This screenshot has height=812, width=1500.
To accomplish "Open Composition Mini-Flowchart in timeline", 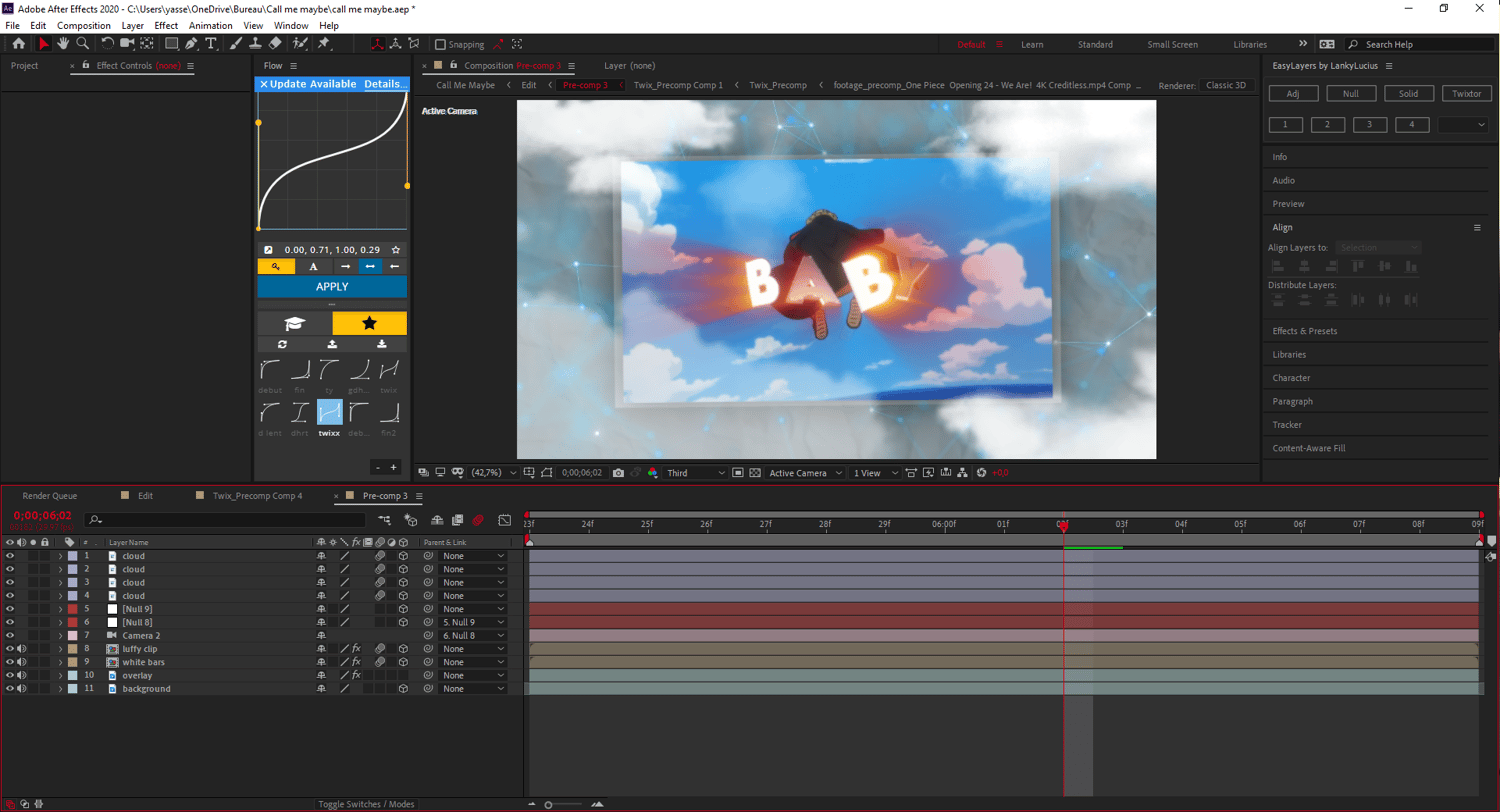I will pos(385,520).
